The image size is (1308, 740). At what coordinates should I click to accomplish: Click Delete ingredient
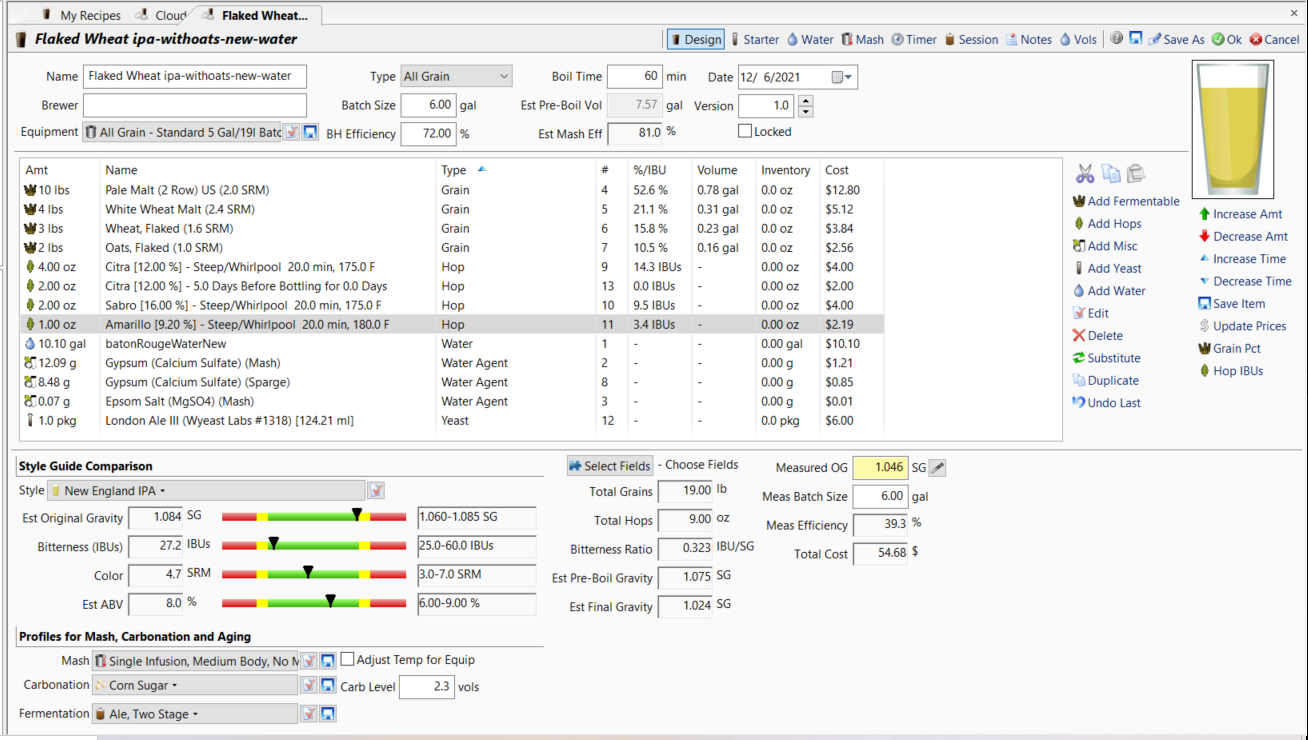(1097, 336)
